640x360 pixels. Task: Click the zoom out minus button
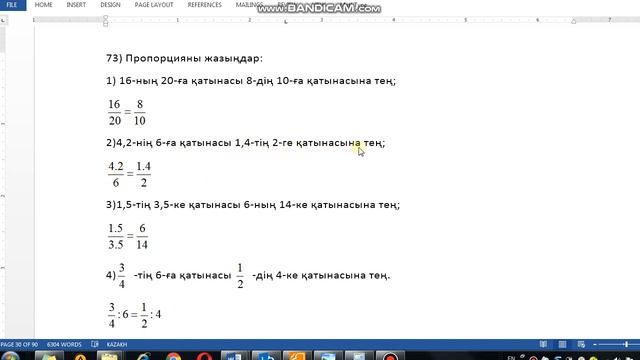point(595,344)
